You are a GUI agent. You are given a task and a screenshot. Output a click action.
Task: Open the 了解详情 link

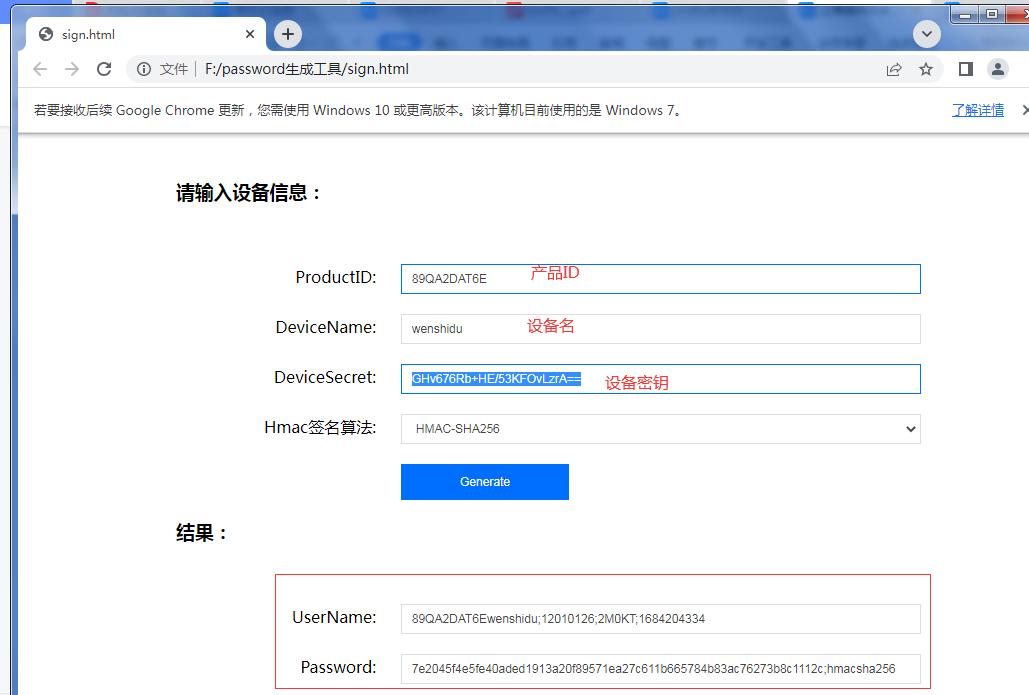(977, 110)
